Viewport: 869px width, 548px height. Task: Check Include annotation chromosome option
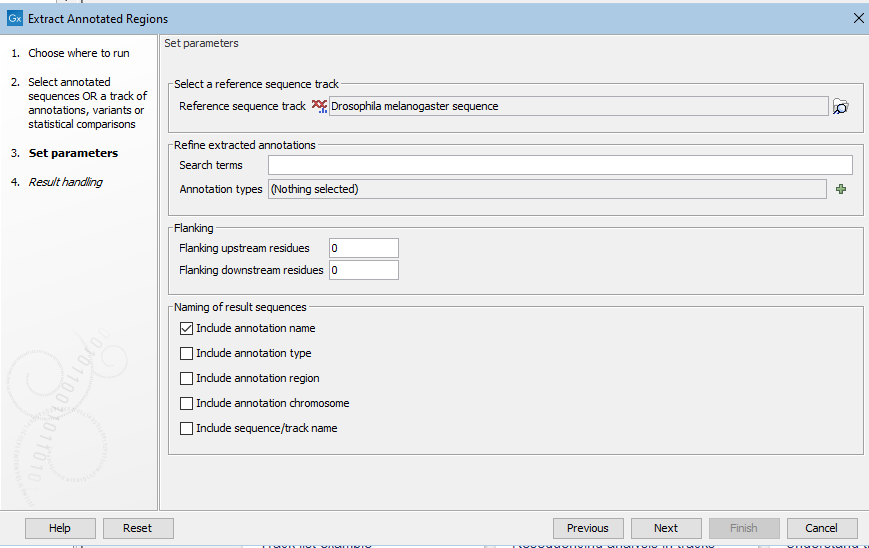[186, 404]
